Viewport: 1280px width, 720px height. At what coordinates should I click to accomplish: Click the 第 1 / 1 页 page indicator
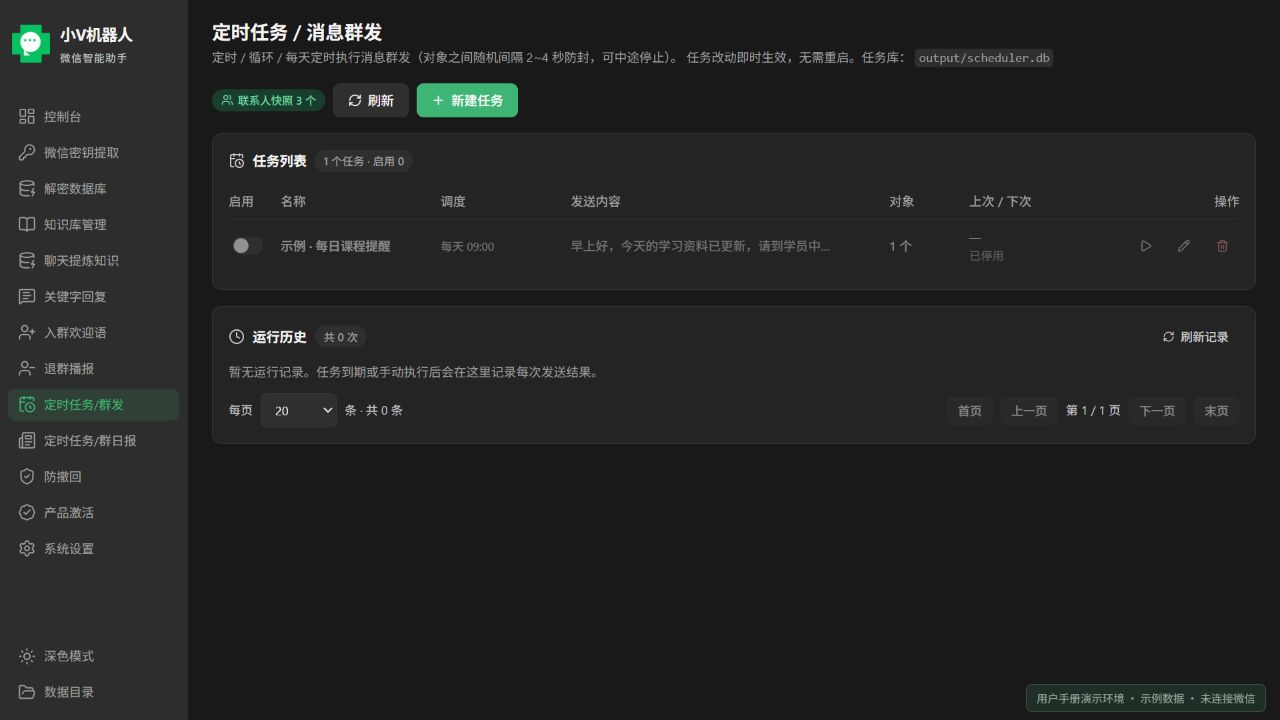tap(1093, 411)
